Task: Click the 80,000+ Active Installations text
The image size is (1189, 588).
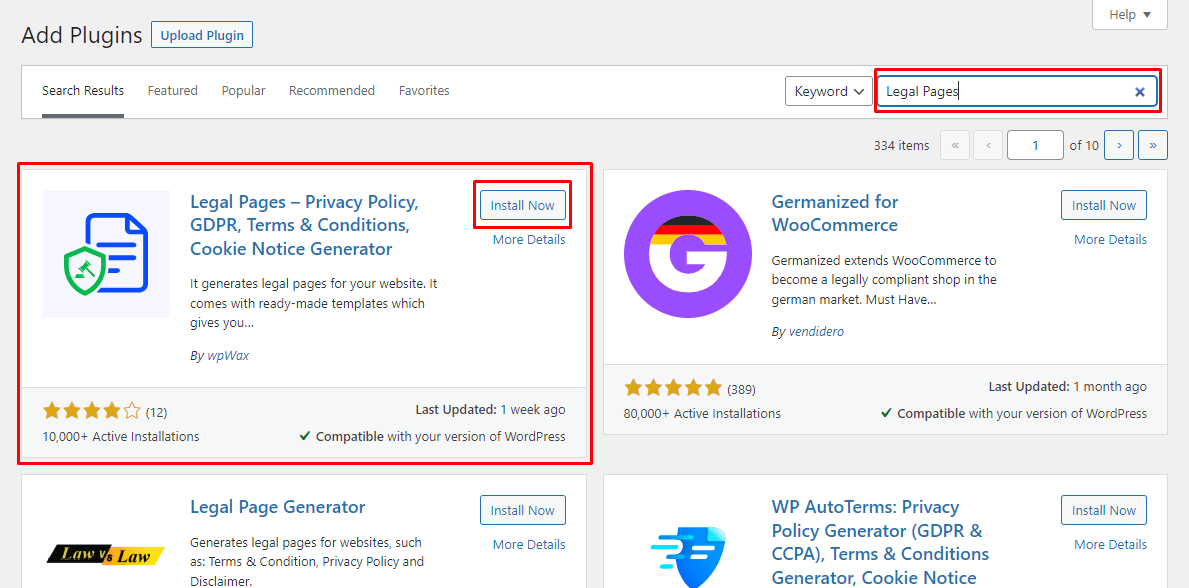Action: click(x=702, y=413)
